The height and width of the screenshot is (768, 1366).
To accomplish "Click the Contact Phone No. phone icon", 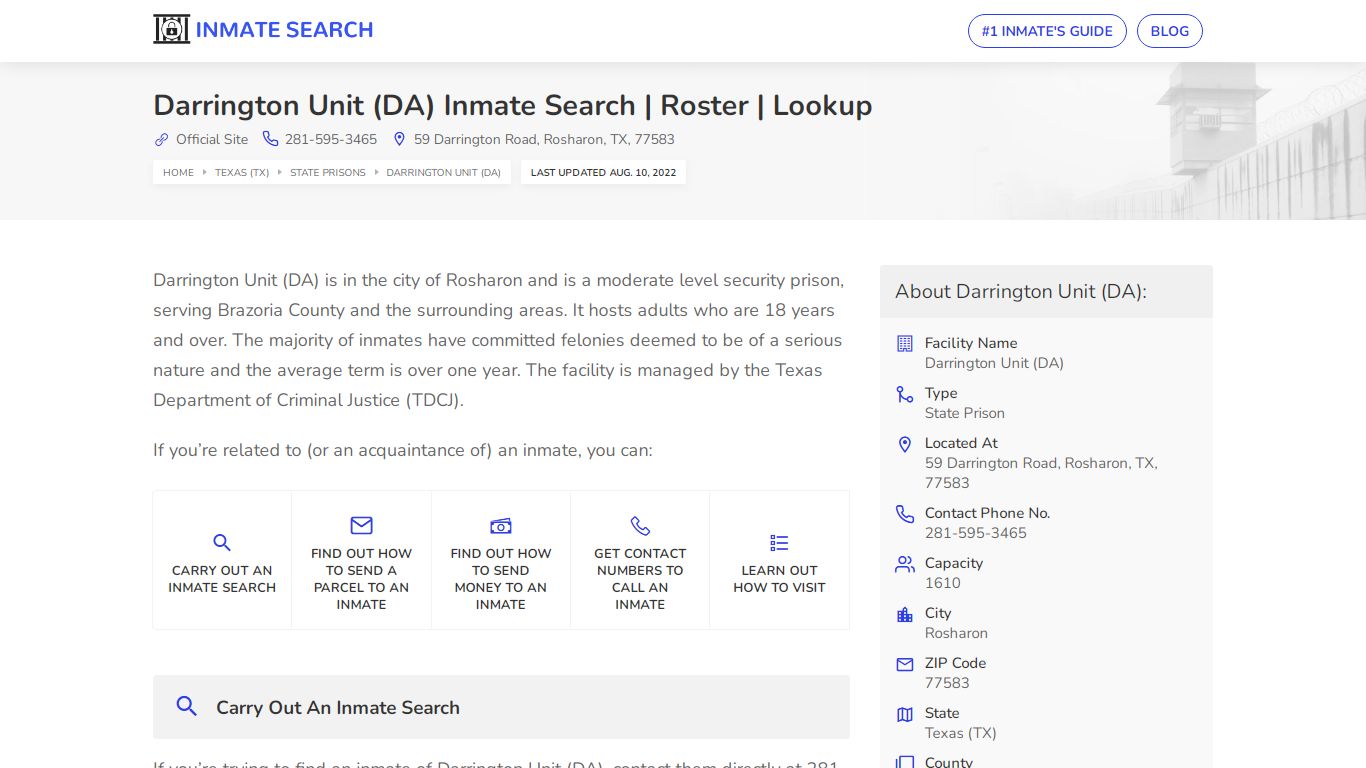I will coord(905,514).
